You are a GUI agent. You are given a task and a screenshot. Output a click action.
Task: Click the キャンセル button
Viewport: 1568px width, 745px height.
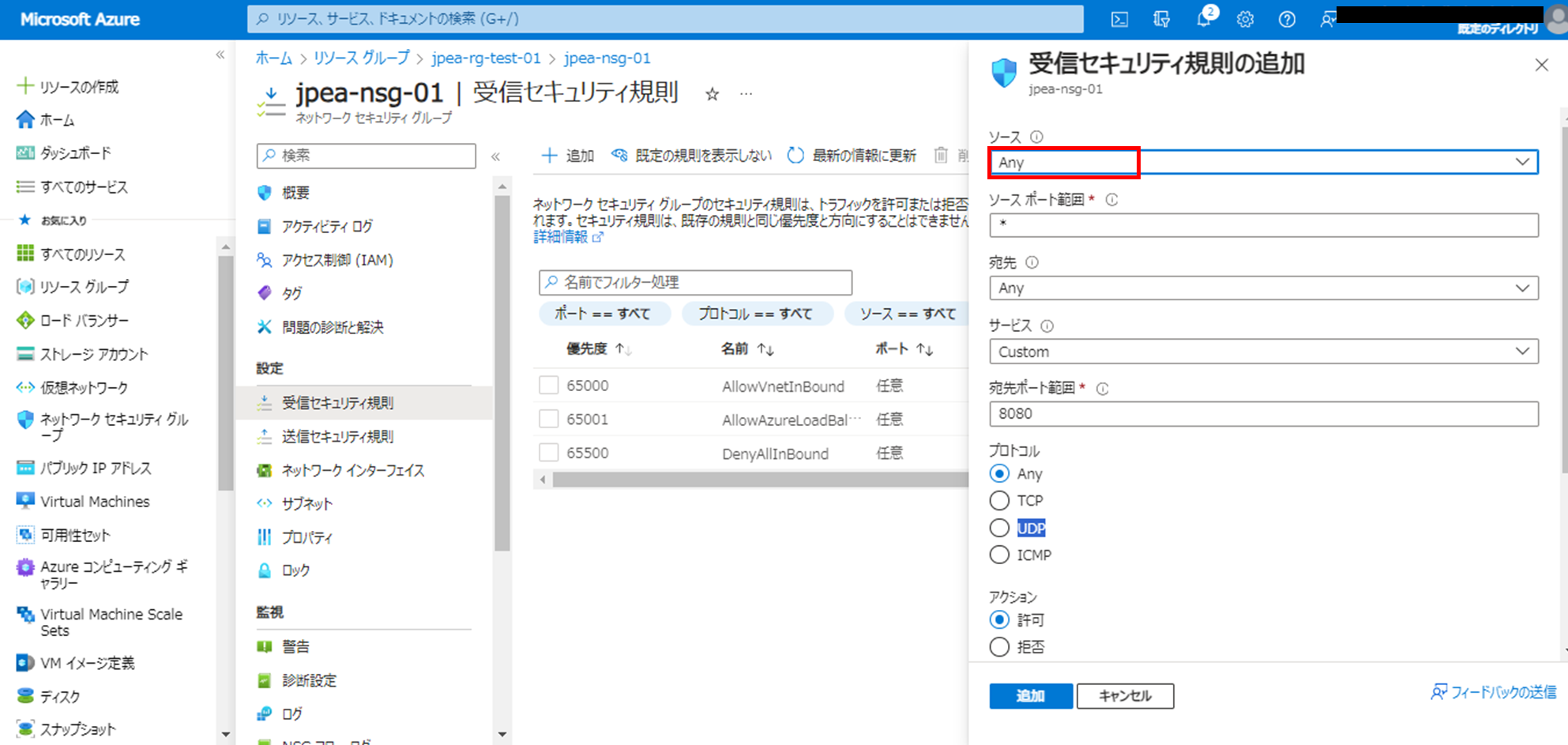tap(1125, 696)
